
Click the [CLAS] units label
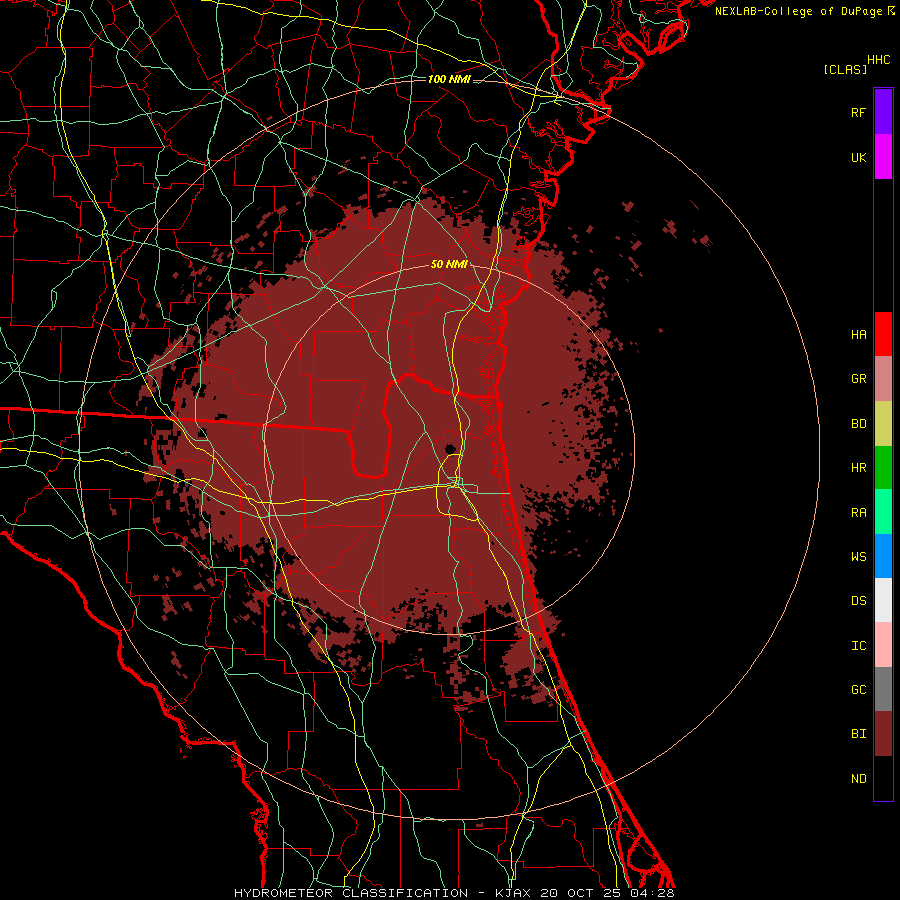tap(845, 69)
